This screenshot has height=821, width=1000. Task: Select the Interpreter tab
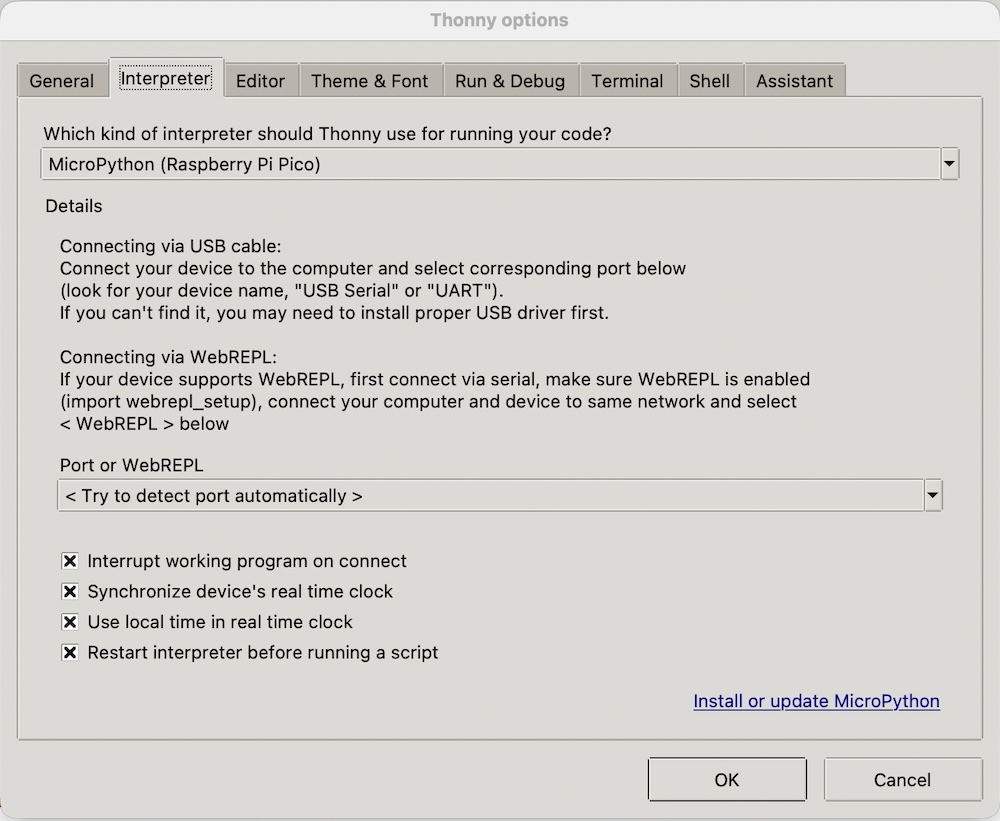(165, 78)
